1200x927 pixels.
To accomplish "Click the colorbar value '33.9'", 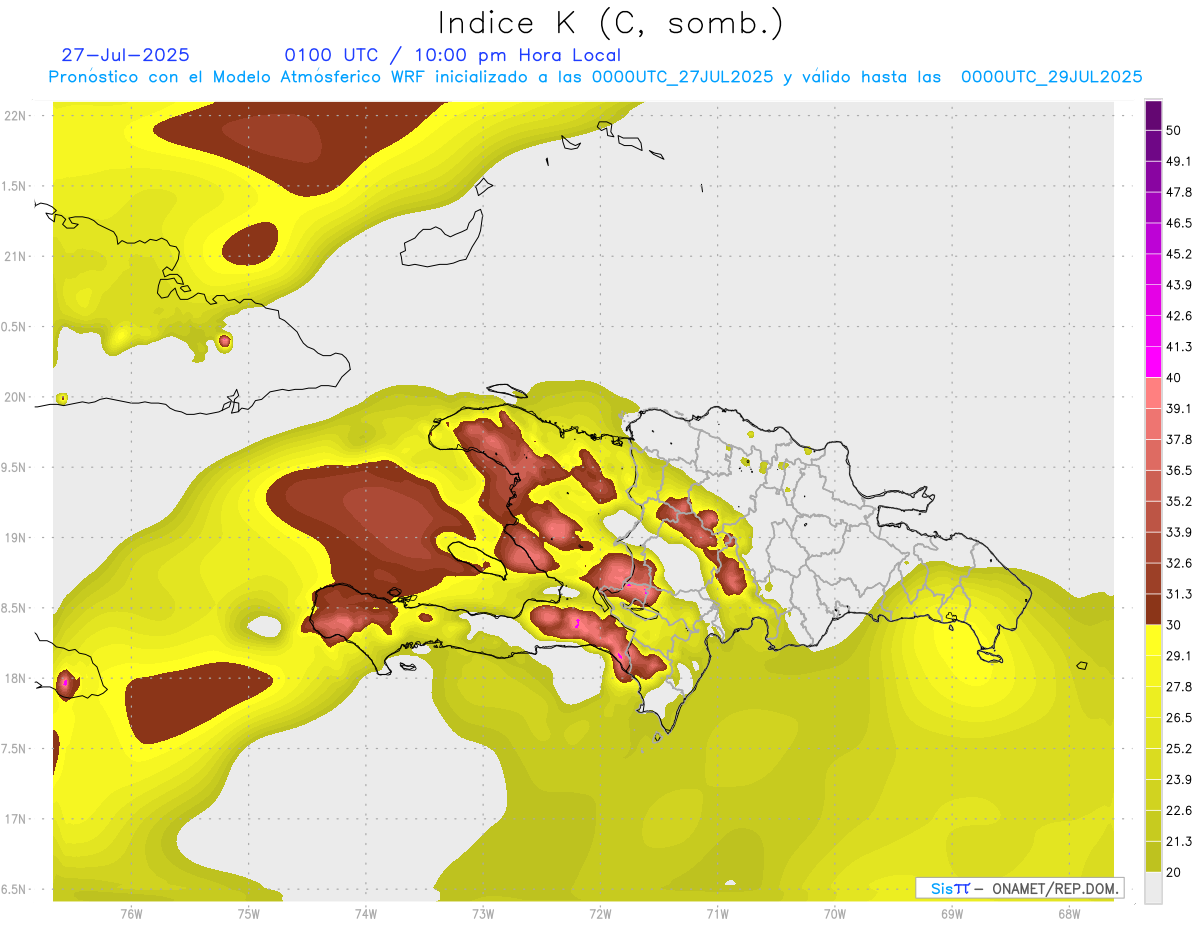I will click(x=1179, y=532).
